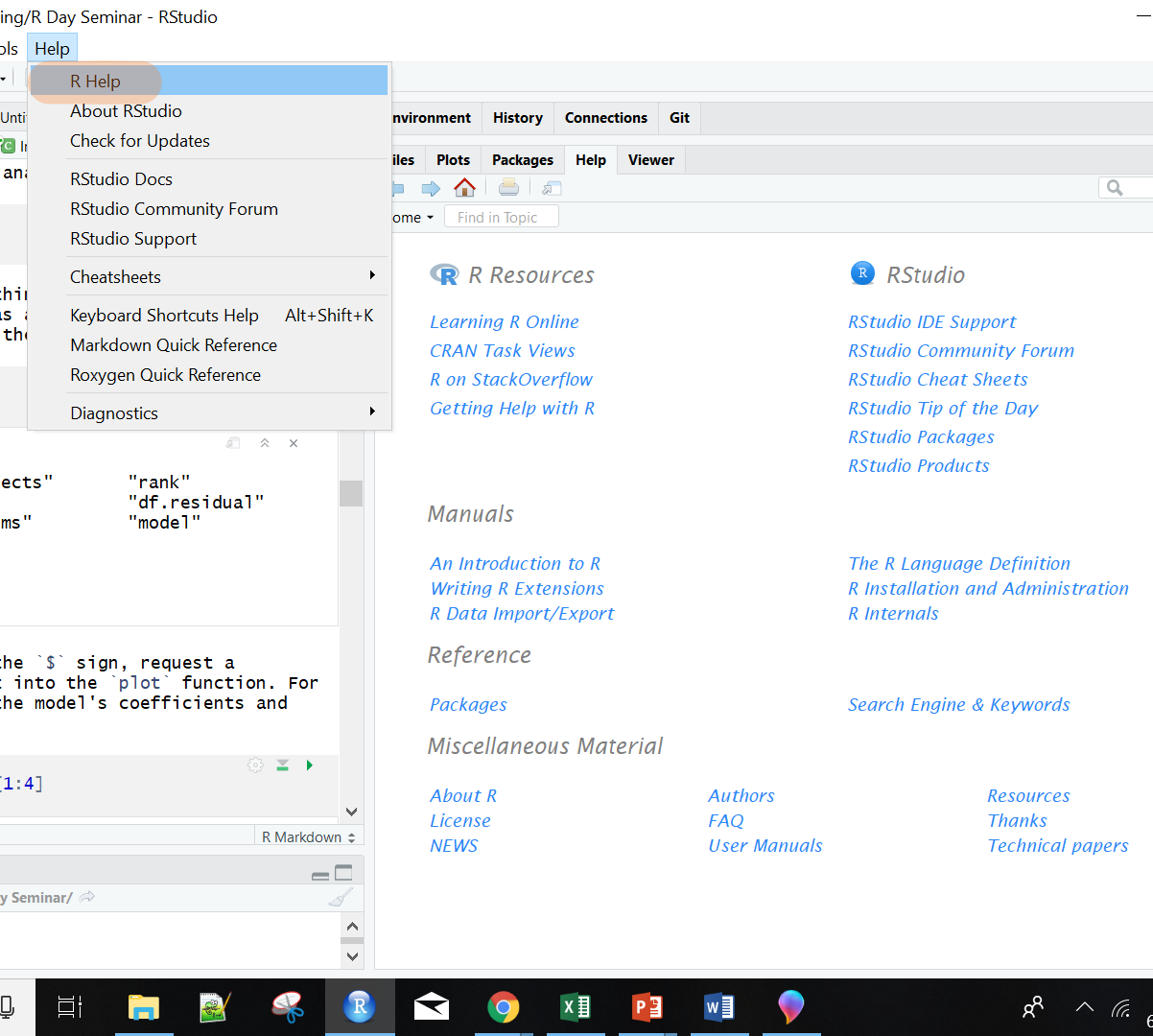
Task: Show R Help home page
Action: (464, 188)
